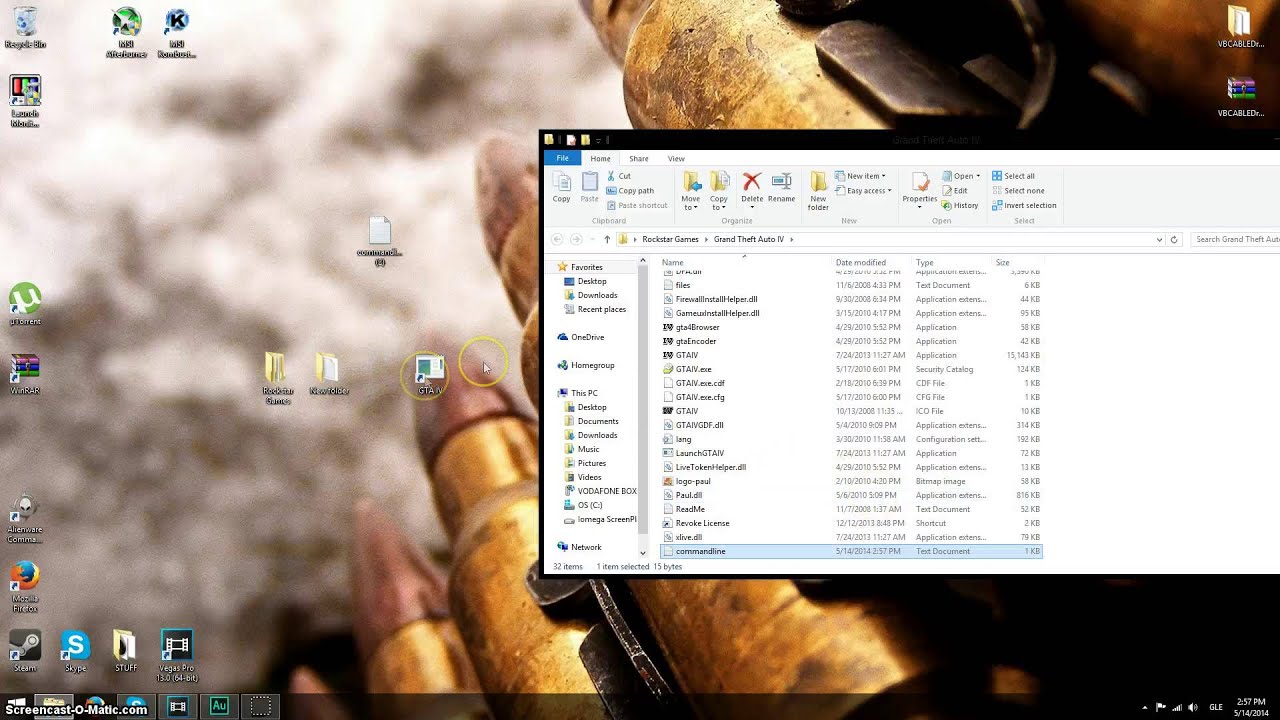
Task: Select the New folder desktop icon
Action: click(x=328, y=374)
